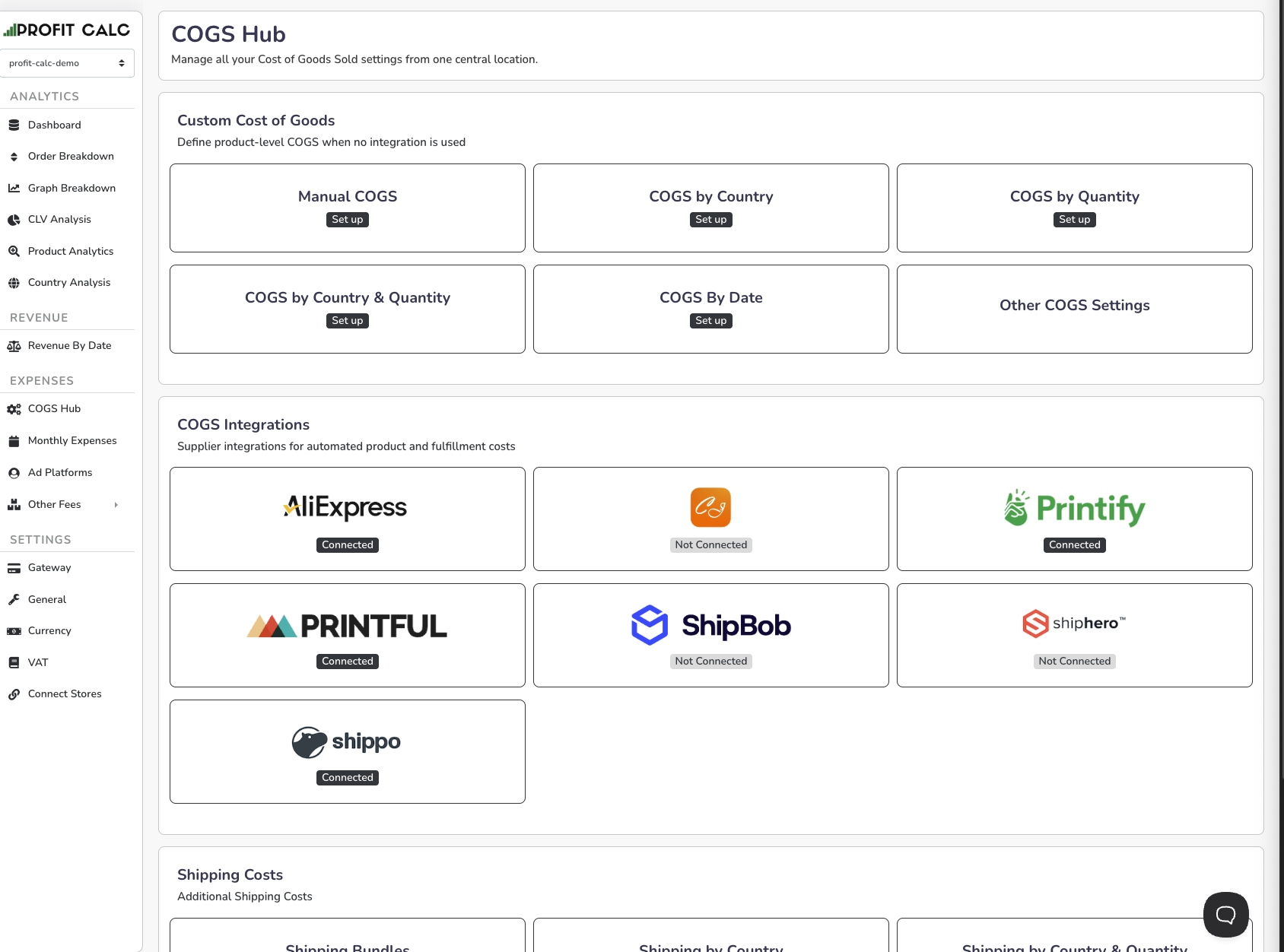Expand the Other Fees submenu arrow
1284x952 pixels.
click(116, 505)
